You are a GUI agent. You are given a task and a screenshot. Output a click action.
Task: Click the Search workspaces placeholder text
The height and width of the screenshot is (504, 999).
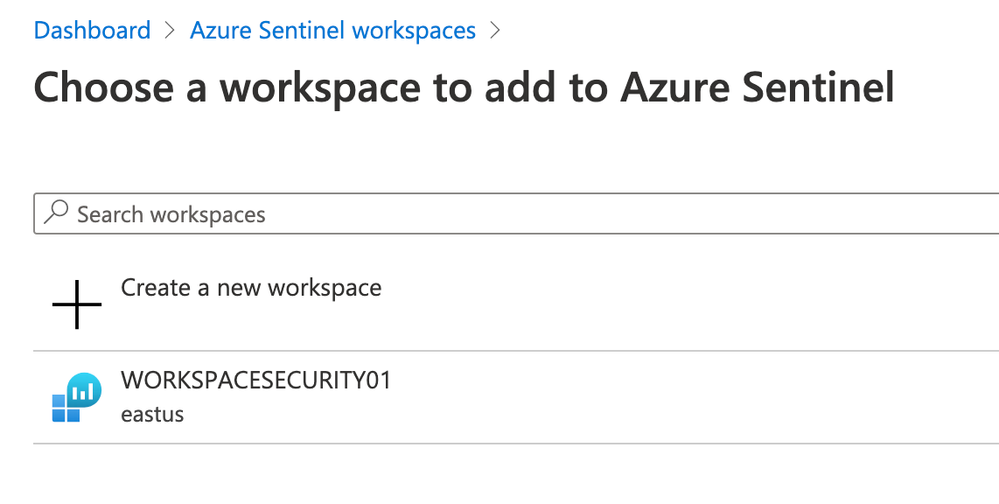click(x=171, y=214)
